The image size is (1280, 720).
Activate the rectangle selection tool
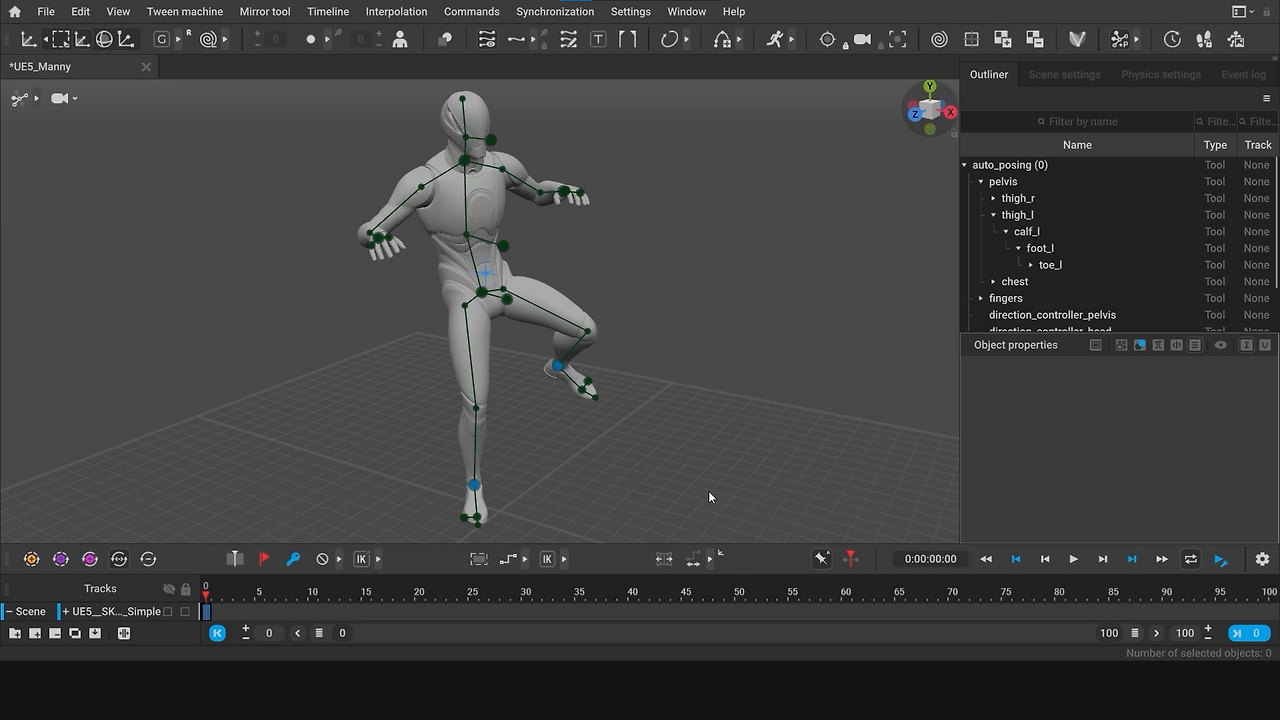pos(61,40)
